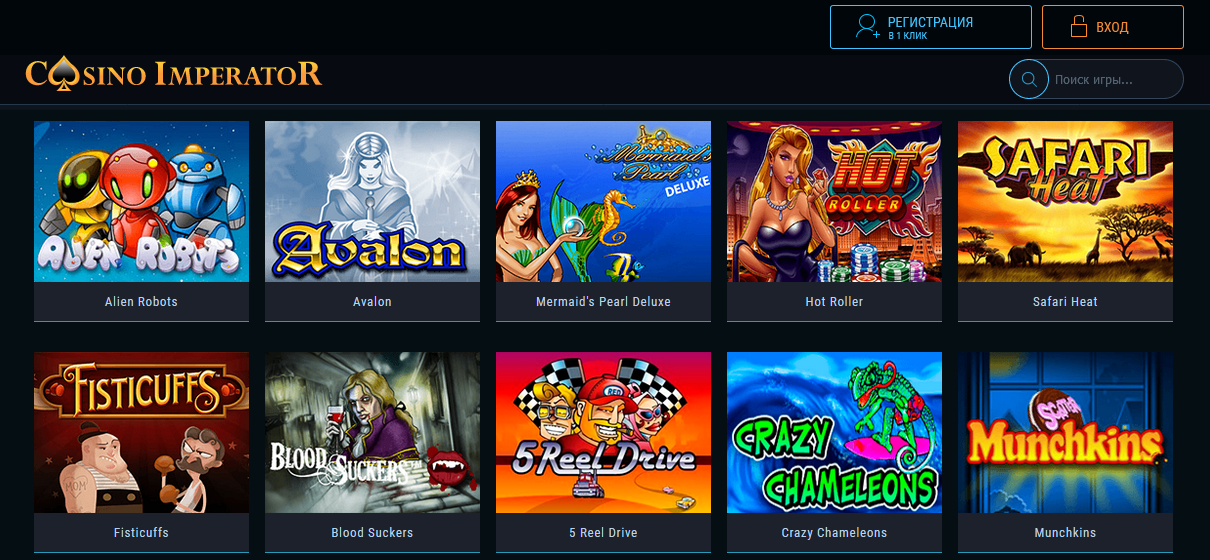Click the Safari Heat title link
This screenshot has width=1210, height=560.
coord(1065,302)
